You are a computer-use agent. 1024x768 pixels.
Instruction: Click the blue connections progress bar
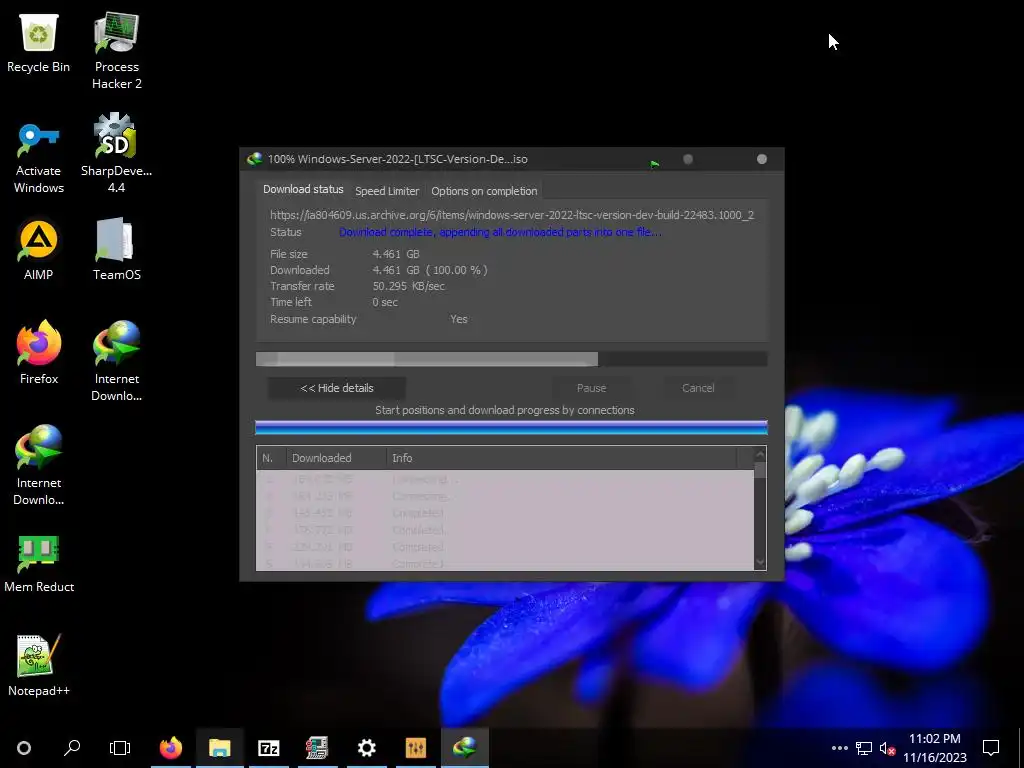511,428
